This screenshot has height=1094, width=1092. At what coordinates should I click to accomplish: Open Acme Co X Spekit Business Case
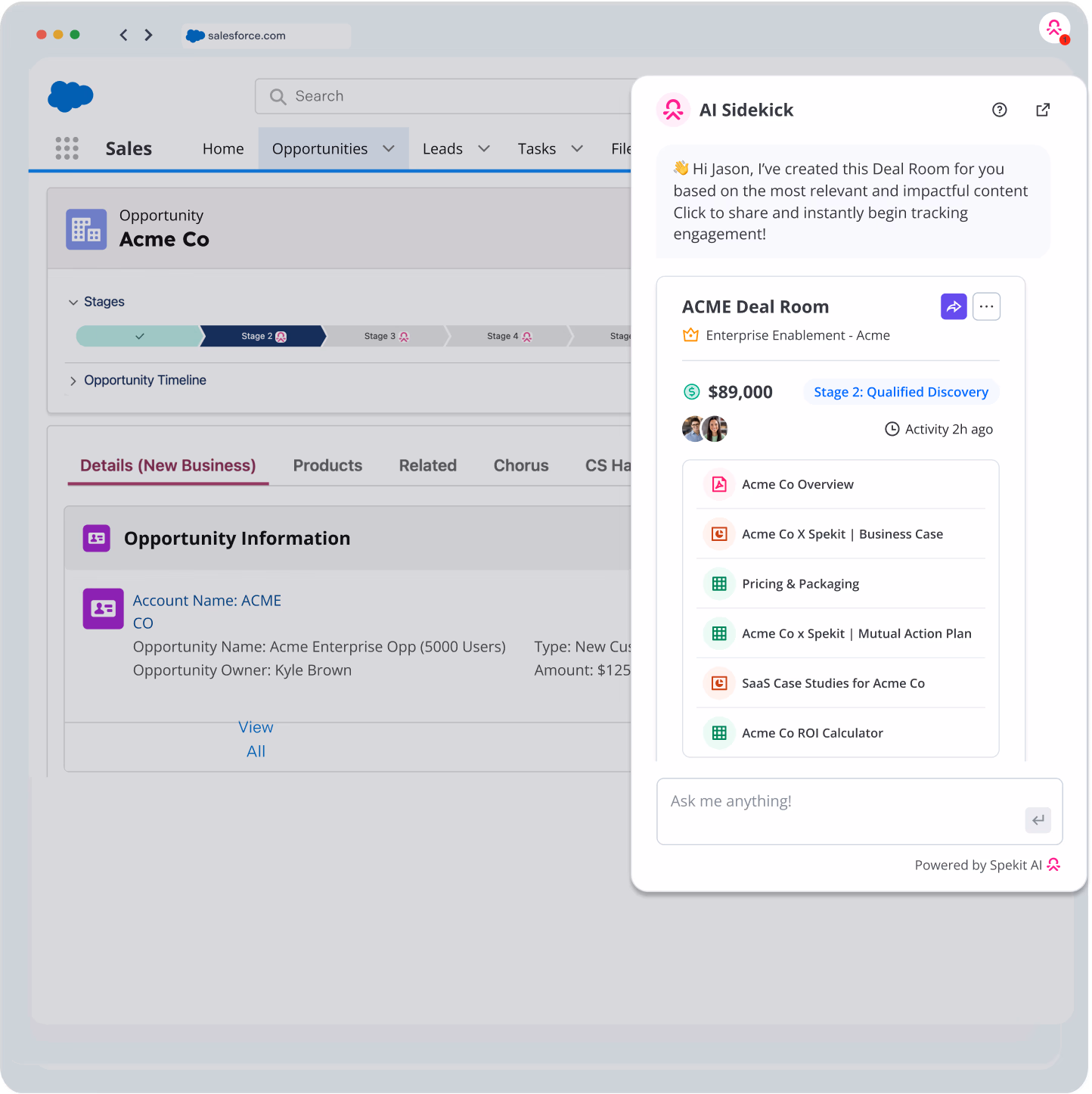click(841, 534)
